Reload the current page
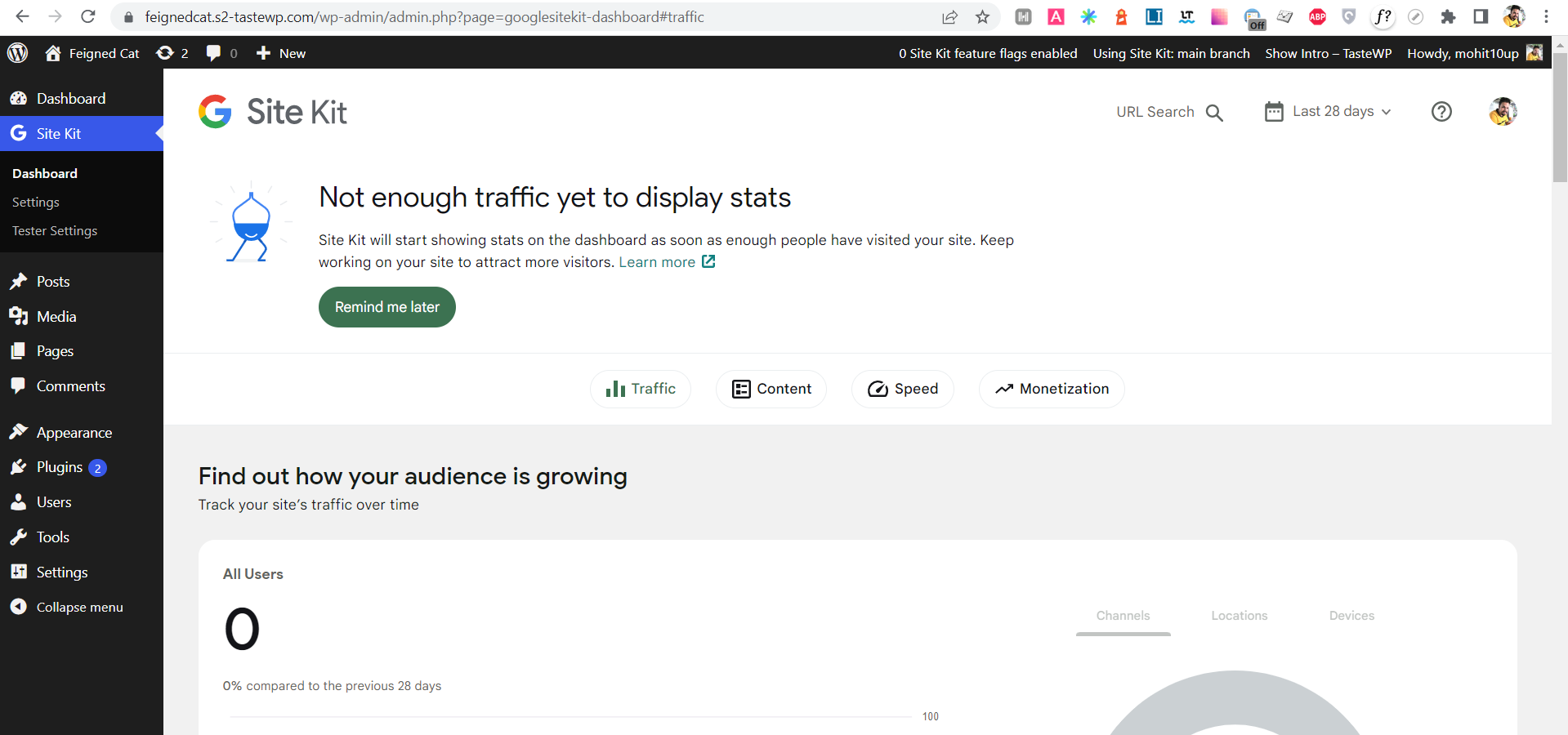The width and height of the screenshot is (1568, 735). point(88,16)
